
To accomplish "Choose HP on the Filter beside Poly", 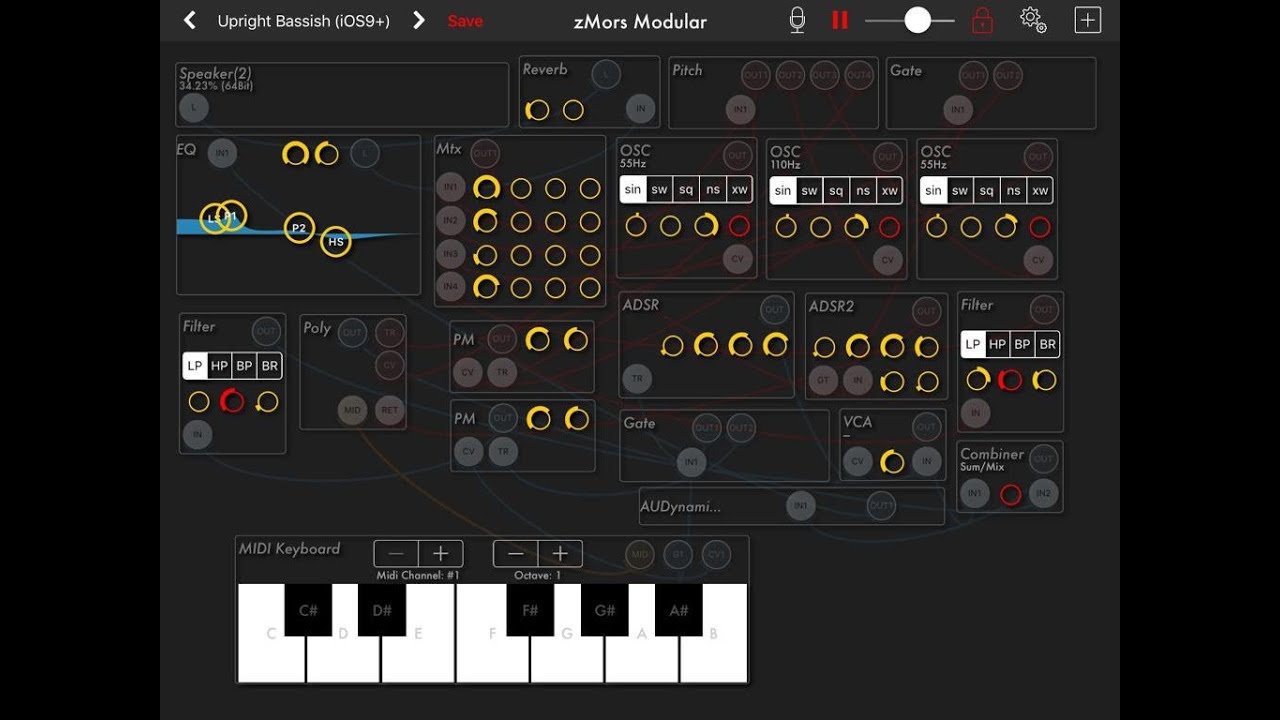I will pyautogui.click(x=220, y=366).
